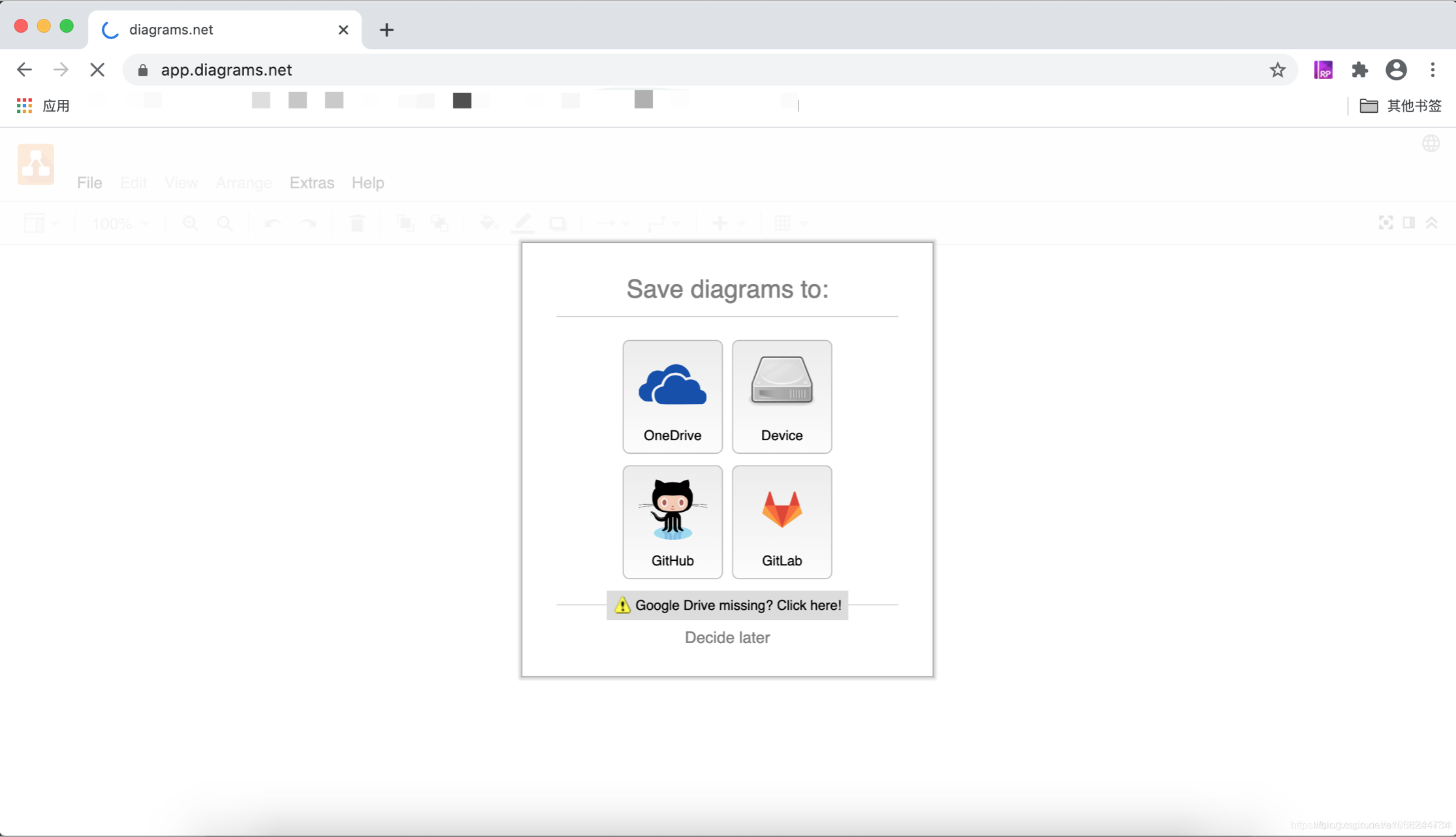
Task: Click the fullscreen icon in toolbar
Action: click(1385, 223)
